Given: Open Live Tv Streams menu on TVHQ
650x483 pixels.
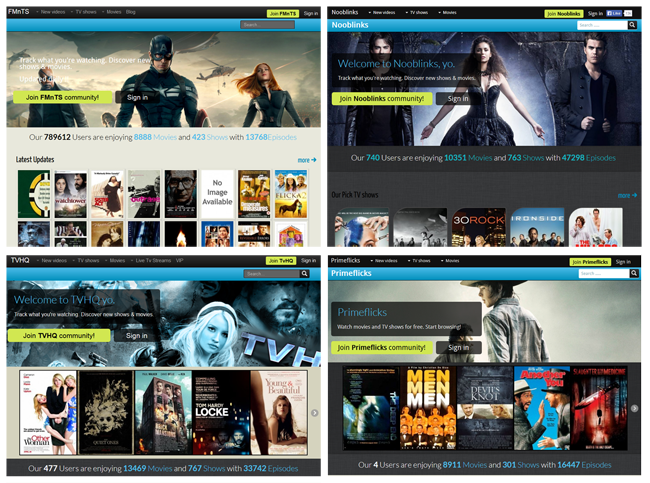Looking at the screenshot, I should point(151,261).
